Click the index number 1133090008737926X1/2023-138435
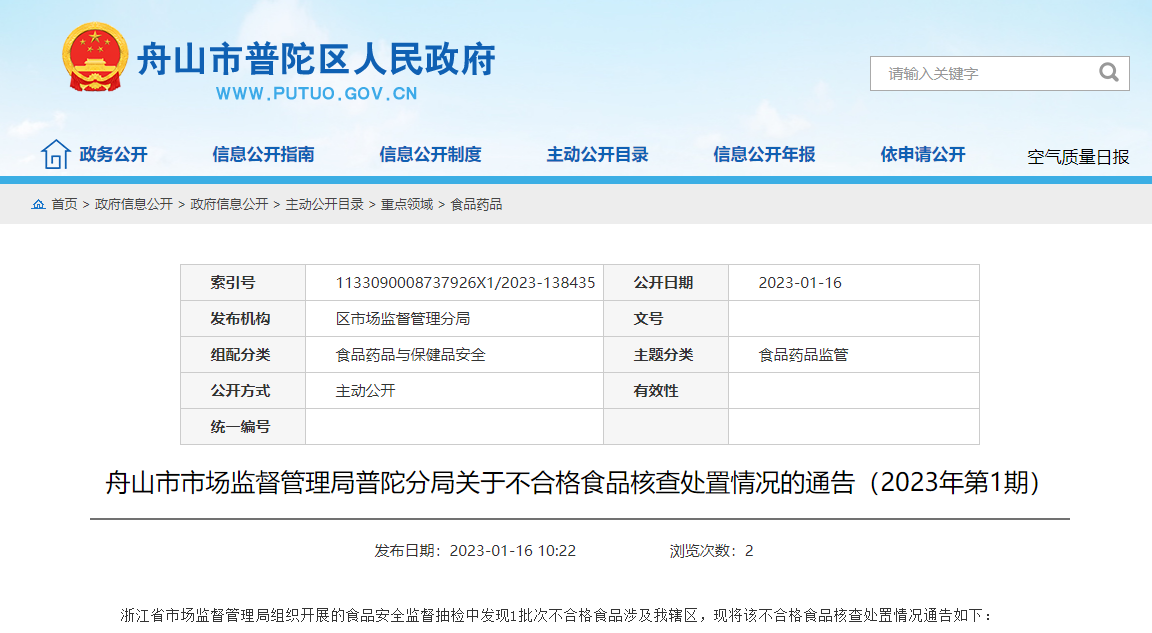Image resolution: width=1152 pixels, height=633 pixels. click(465, 283)
